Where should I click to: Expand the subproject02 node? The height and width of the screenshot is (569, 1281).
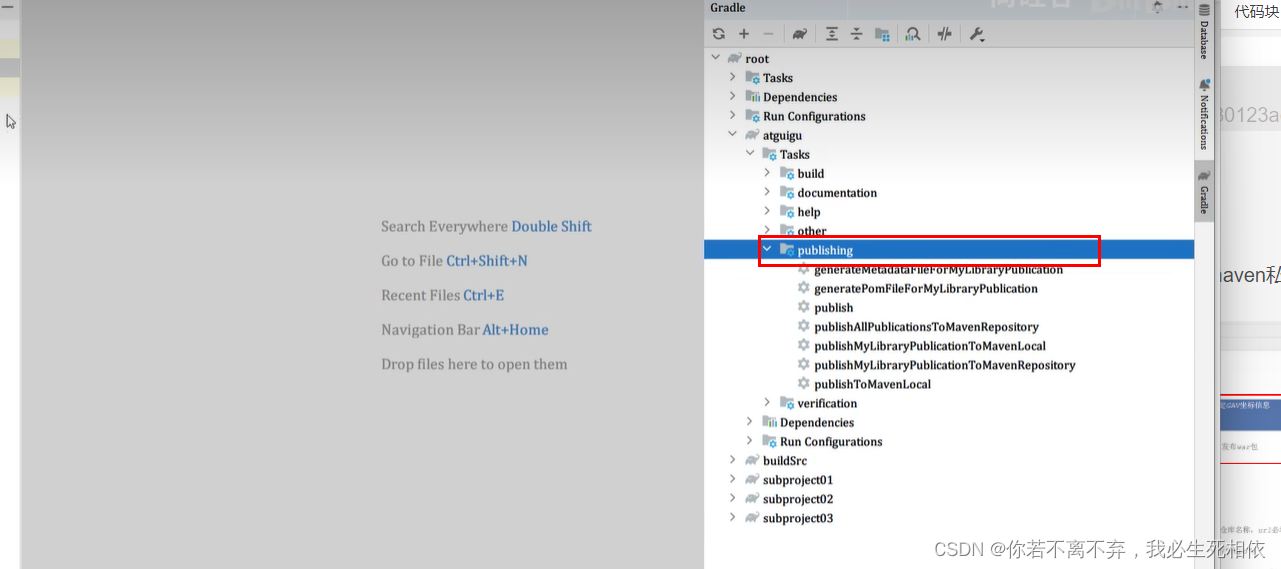[x=732, y=498]
